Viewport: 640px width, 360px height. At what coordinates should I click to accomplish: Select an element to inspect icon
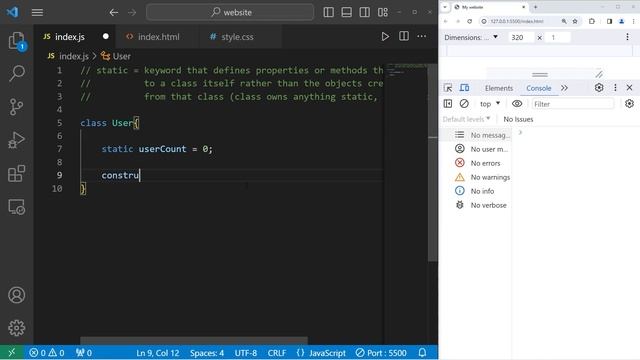pyautogui.click(x=448, y=88)
